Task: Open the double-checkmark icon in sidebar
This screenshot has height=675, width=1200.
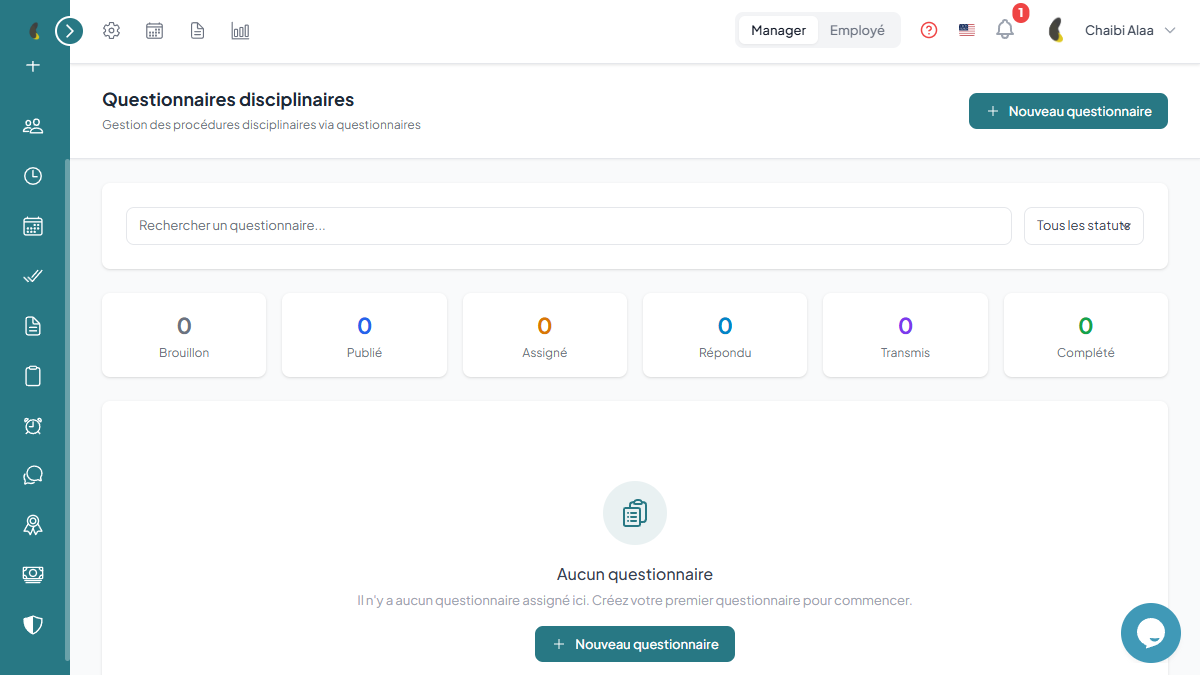Action: [33, 276]
